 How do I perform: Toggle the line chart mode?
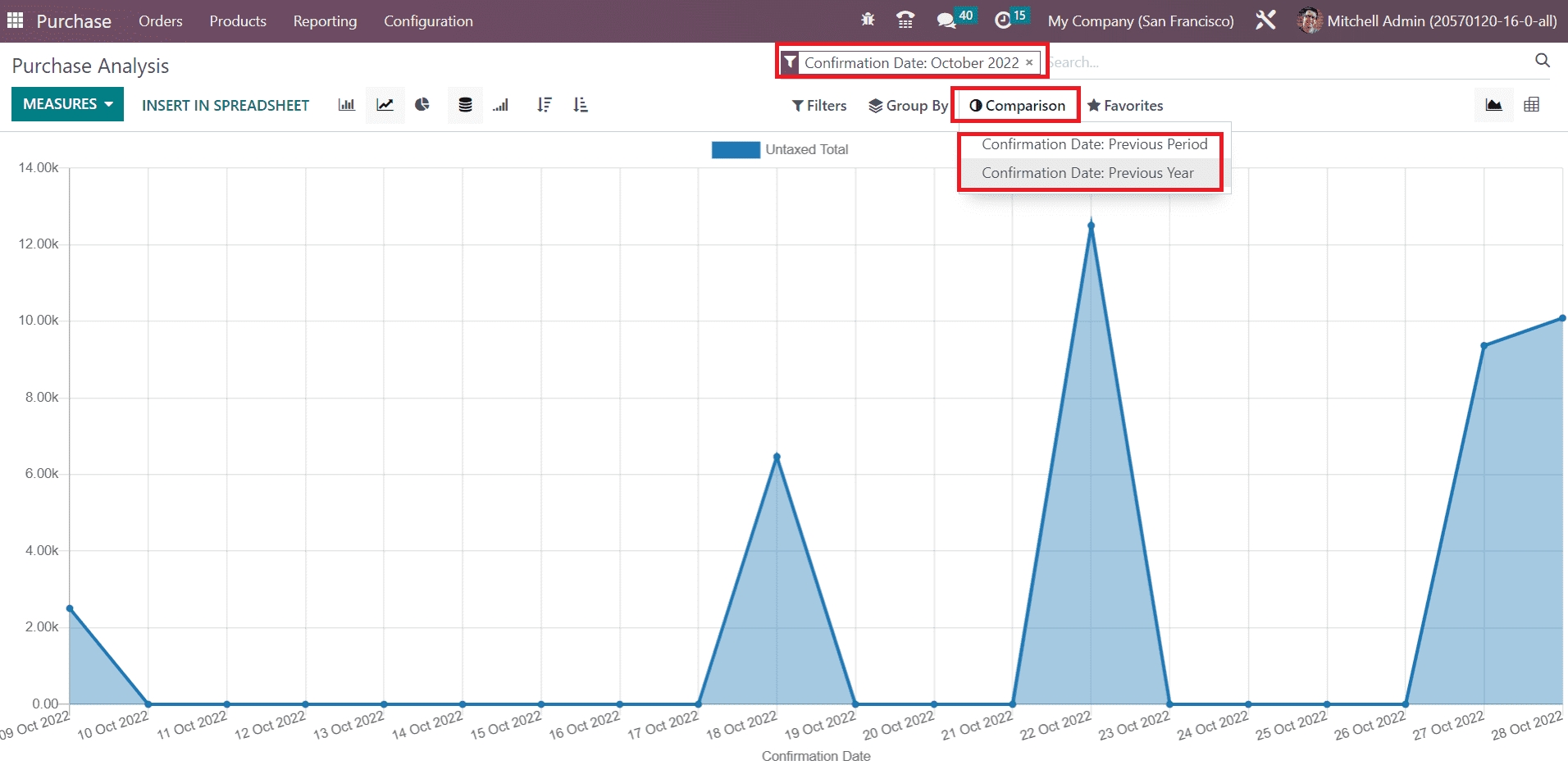385,105
